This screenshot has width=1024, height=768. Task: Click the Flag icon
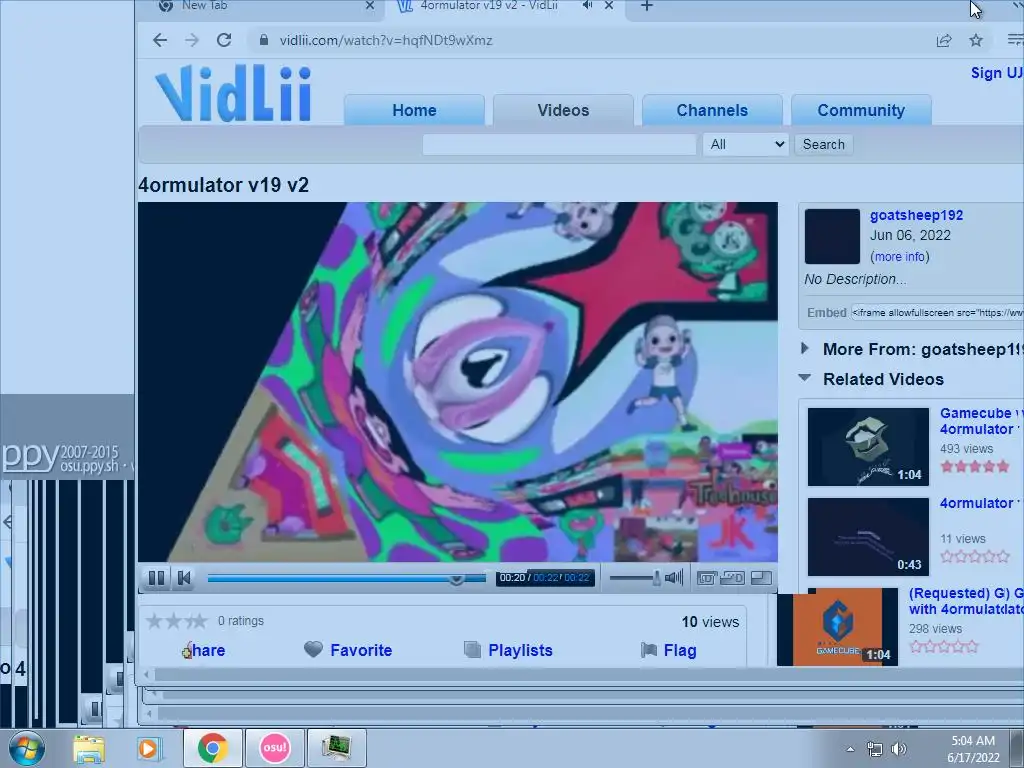(648, 650)
